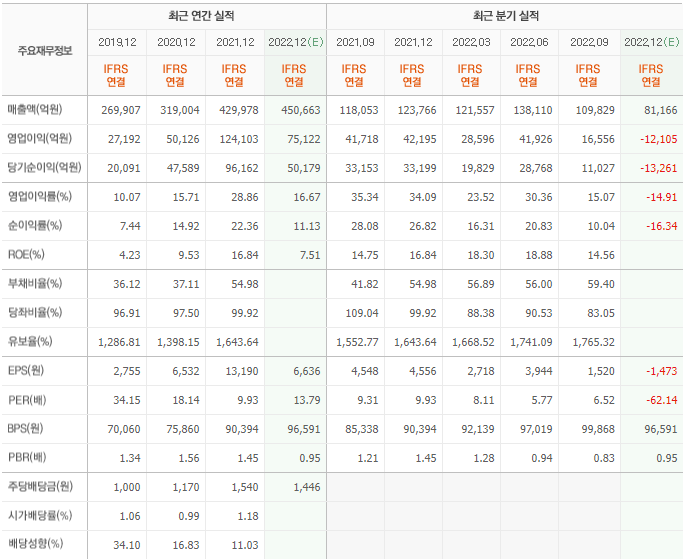Click dividend yield value 1.18
Image resolution: width=688 pixels, height=559 pixels.
[x=248, y=516]
